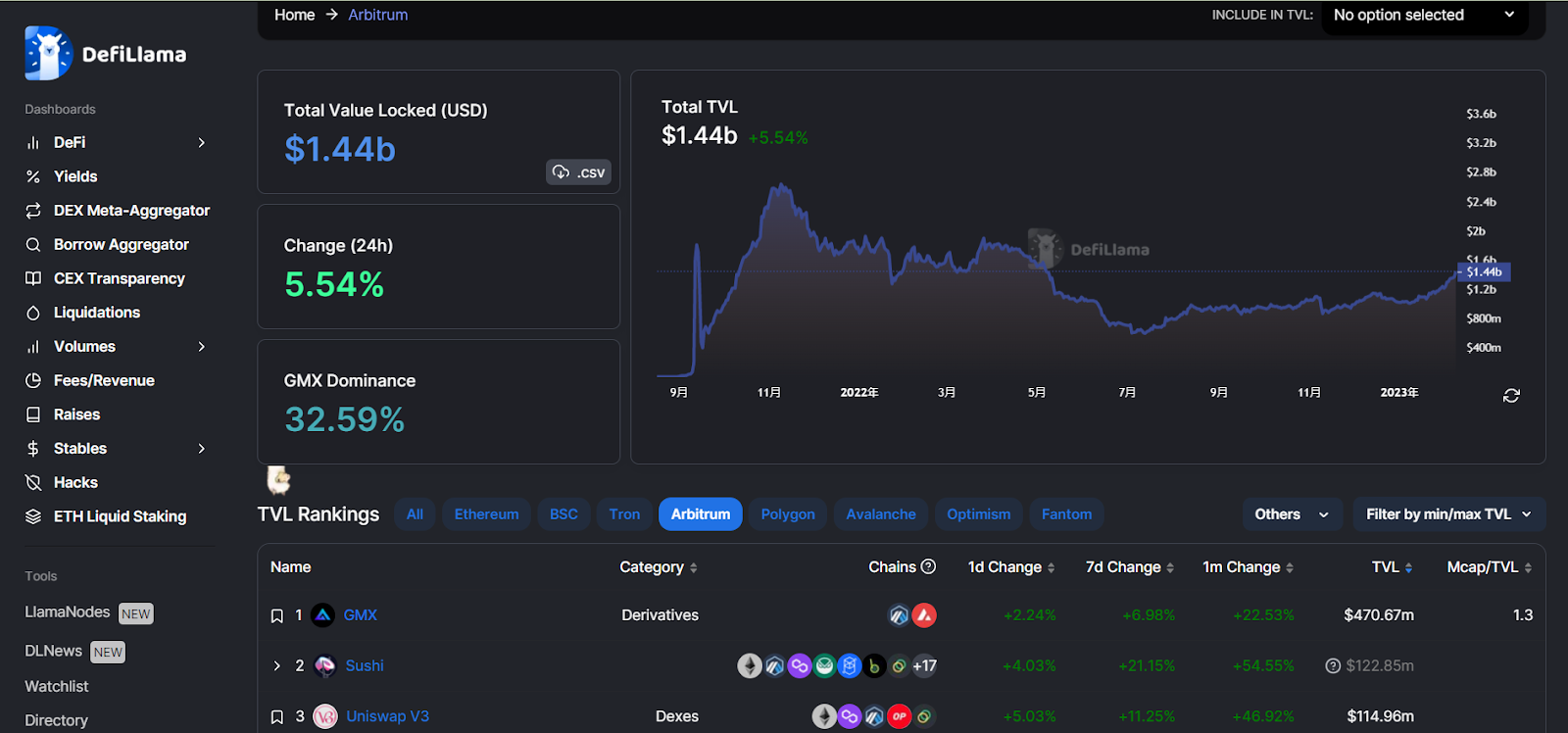Image resolution: width=1568 pixels, height=733 pixels.
Task: Sort table by TVL column
Action: [1393, 567]
